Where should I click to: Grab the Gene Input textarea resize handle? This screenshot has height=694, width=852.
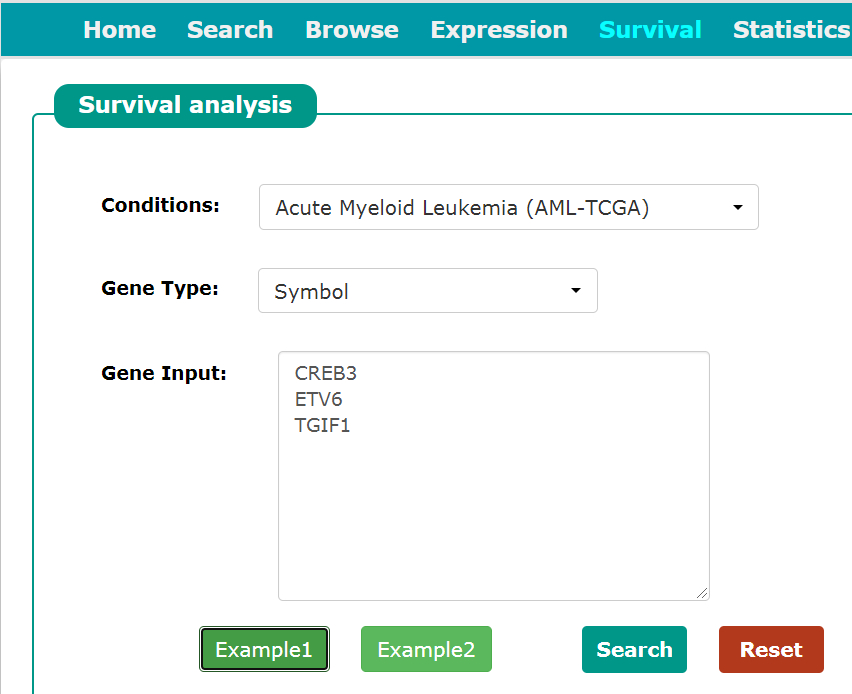(x=702, y=593)
